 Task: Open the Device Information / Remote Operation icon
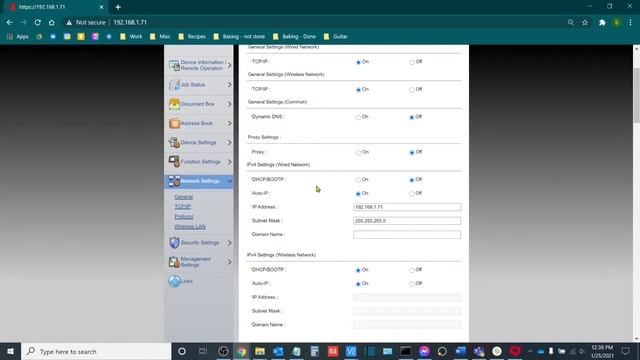coord(174,65)
